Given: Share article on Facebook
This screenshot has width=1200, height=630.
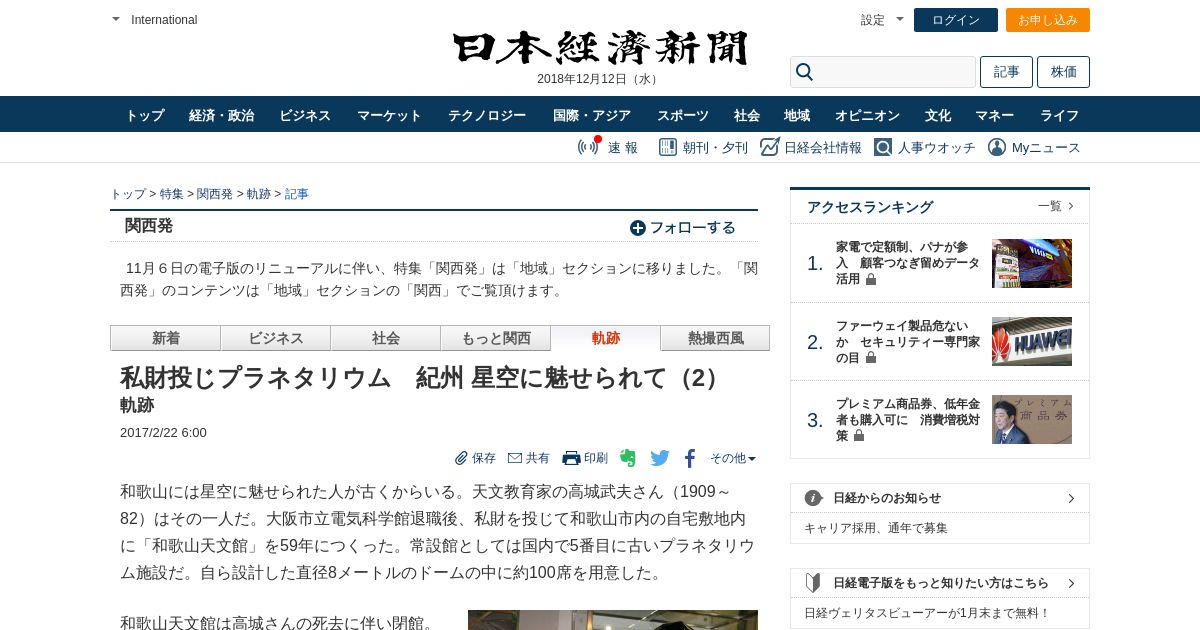Looking at the screenshot, I should 690,459.
